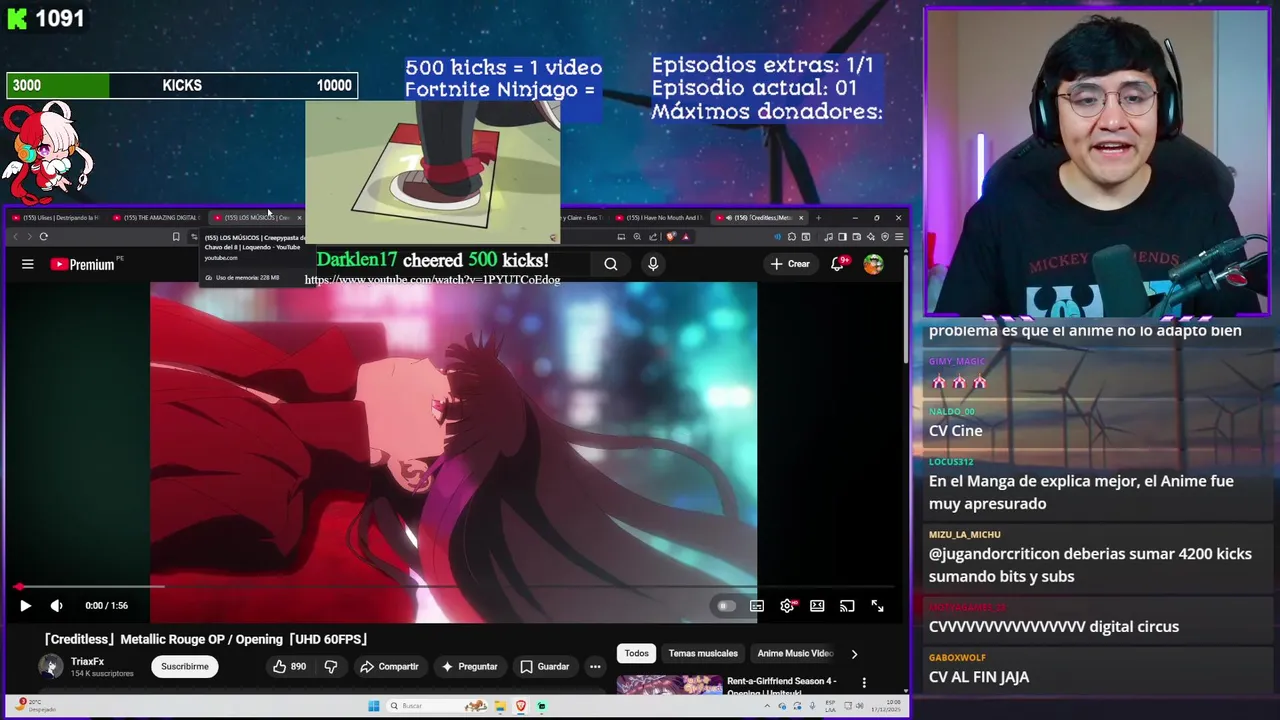1280x720 pixels.
Task: Enter fullscreen in the video player
Action: pyautogui.click(x=877, y=605)
